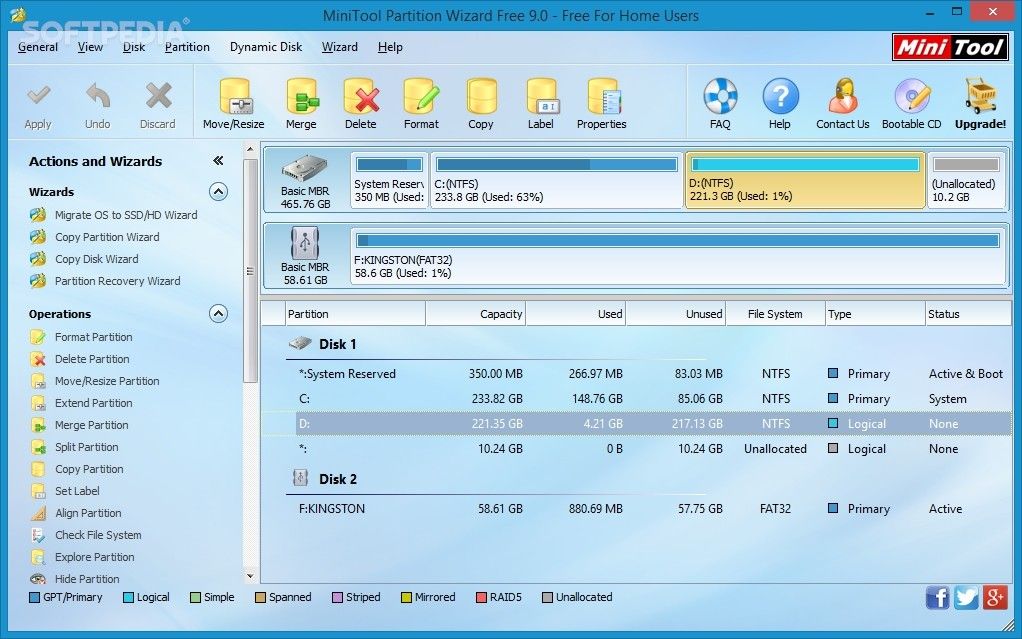The width and height of the screenshot is (1022, 639).
Task: Click the Apply checkmark icon
Action: tap(38, 96)
